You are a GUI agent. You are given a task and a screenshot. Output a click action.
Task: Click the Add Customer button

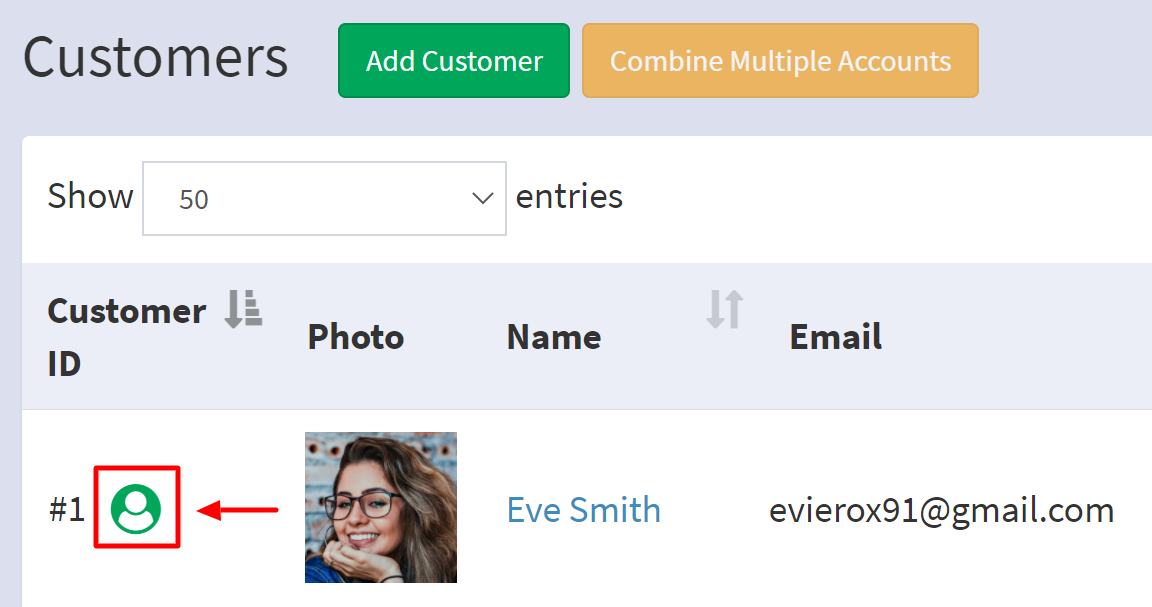point(454,60)
